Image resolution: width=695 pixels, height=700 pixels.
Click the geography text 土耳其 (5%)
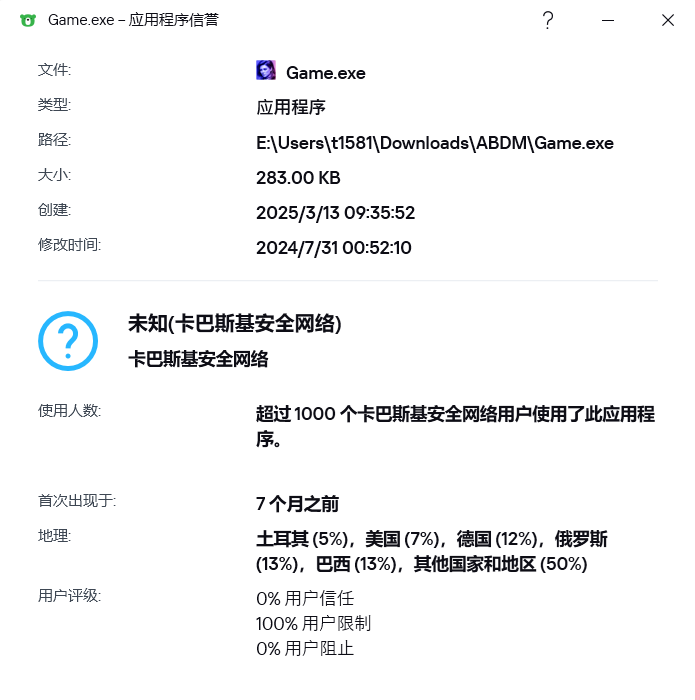pyautogui.click(x=302, y=539)
